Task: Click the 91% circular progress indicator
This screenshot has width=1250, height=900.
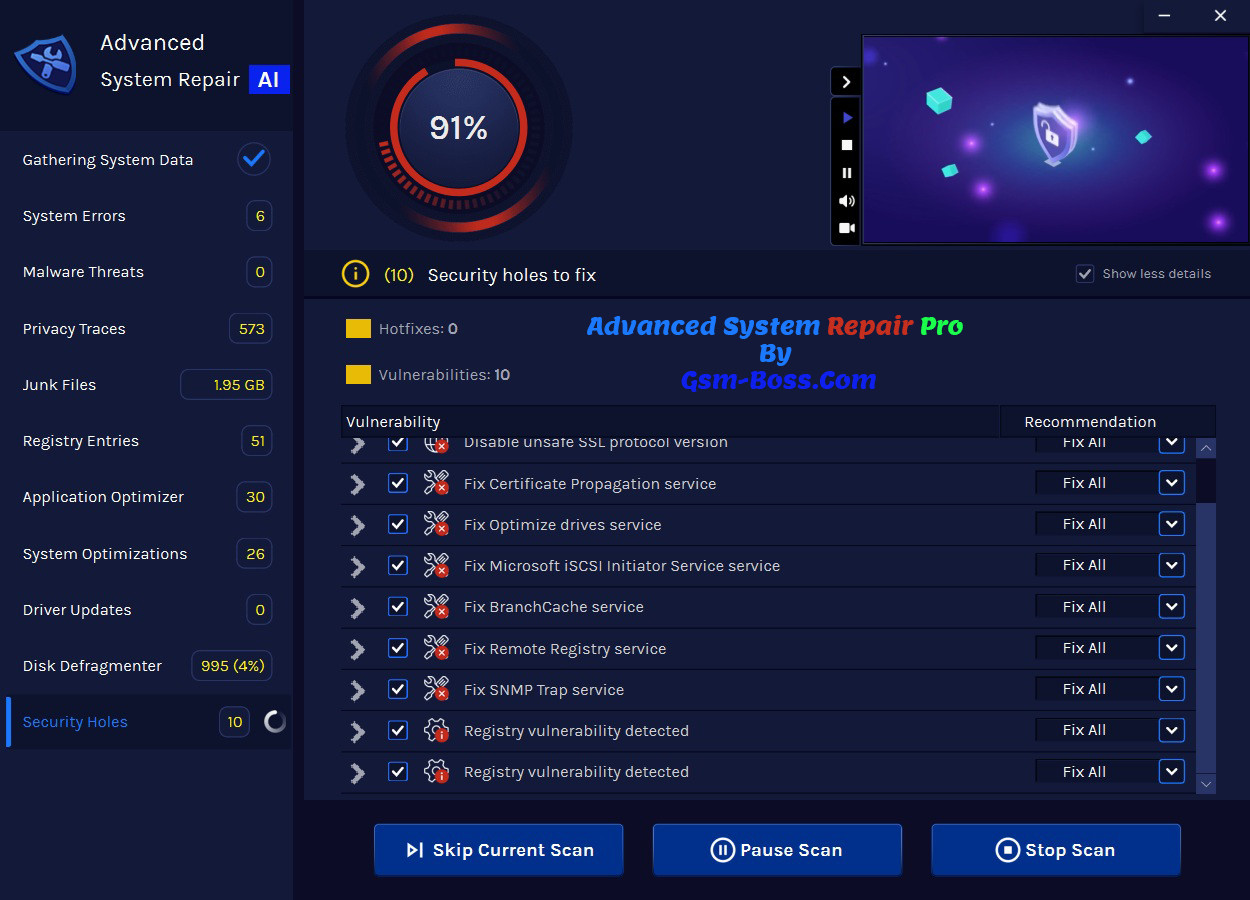Action: (x=459, y=128)
